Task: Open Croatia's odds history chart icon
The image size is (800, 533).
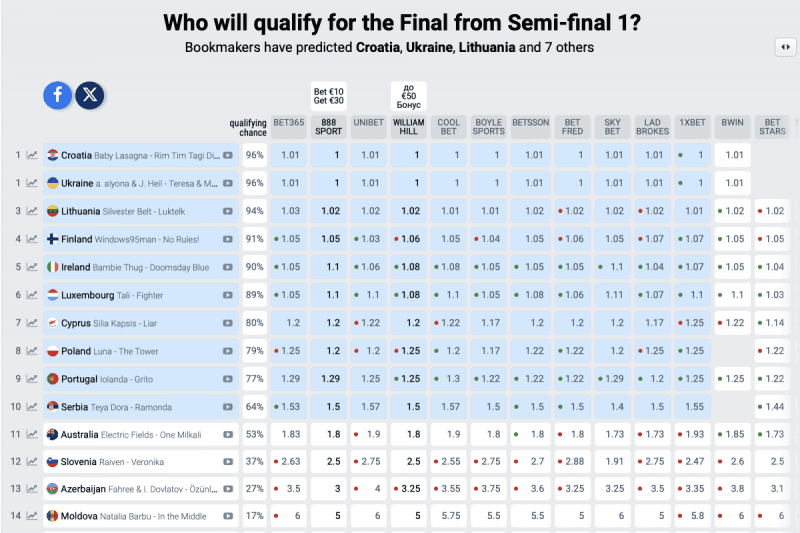Action: [x=32, y=155]
